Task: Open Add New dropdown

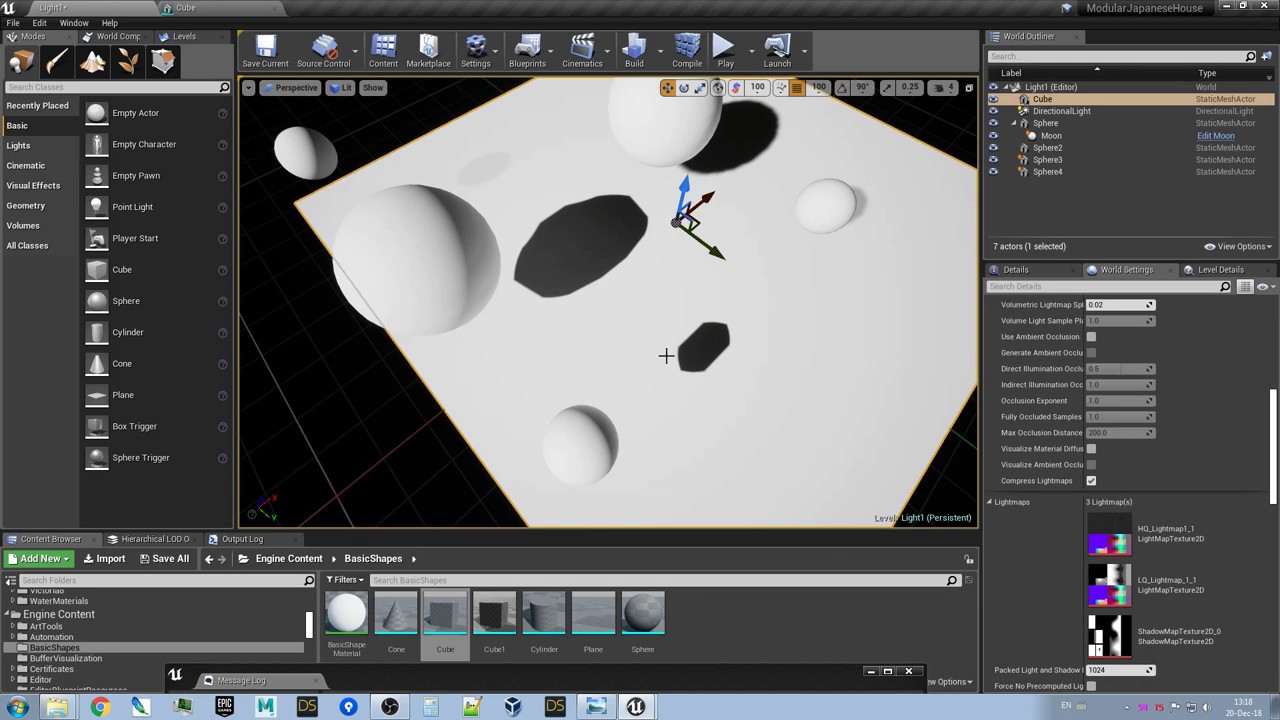Action: coord(38,559)
